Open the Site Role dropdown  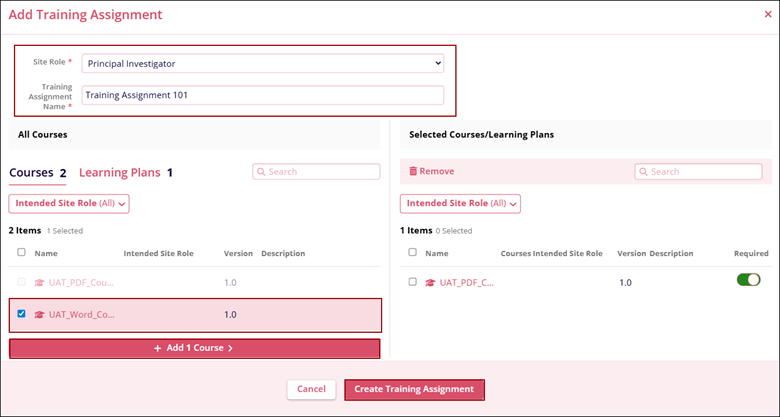click(262, 63)
